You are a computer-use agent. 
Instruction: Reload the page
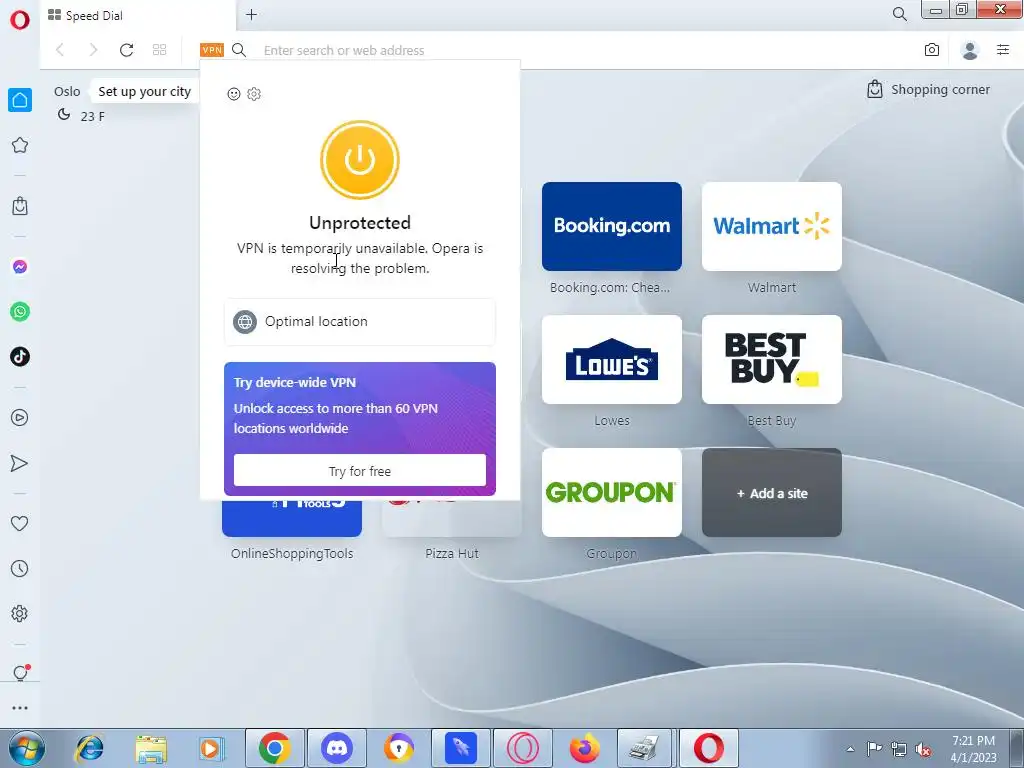pyautogui.click(x=126, y=50)
